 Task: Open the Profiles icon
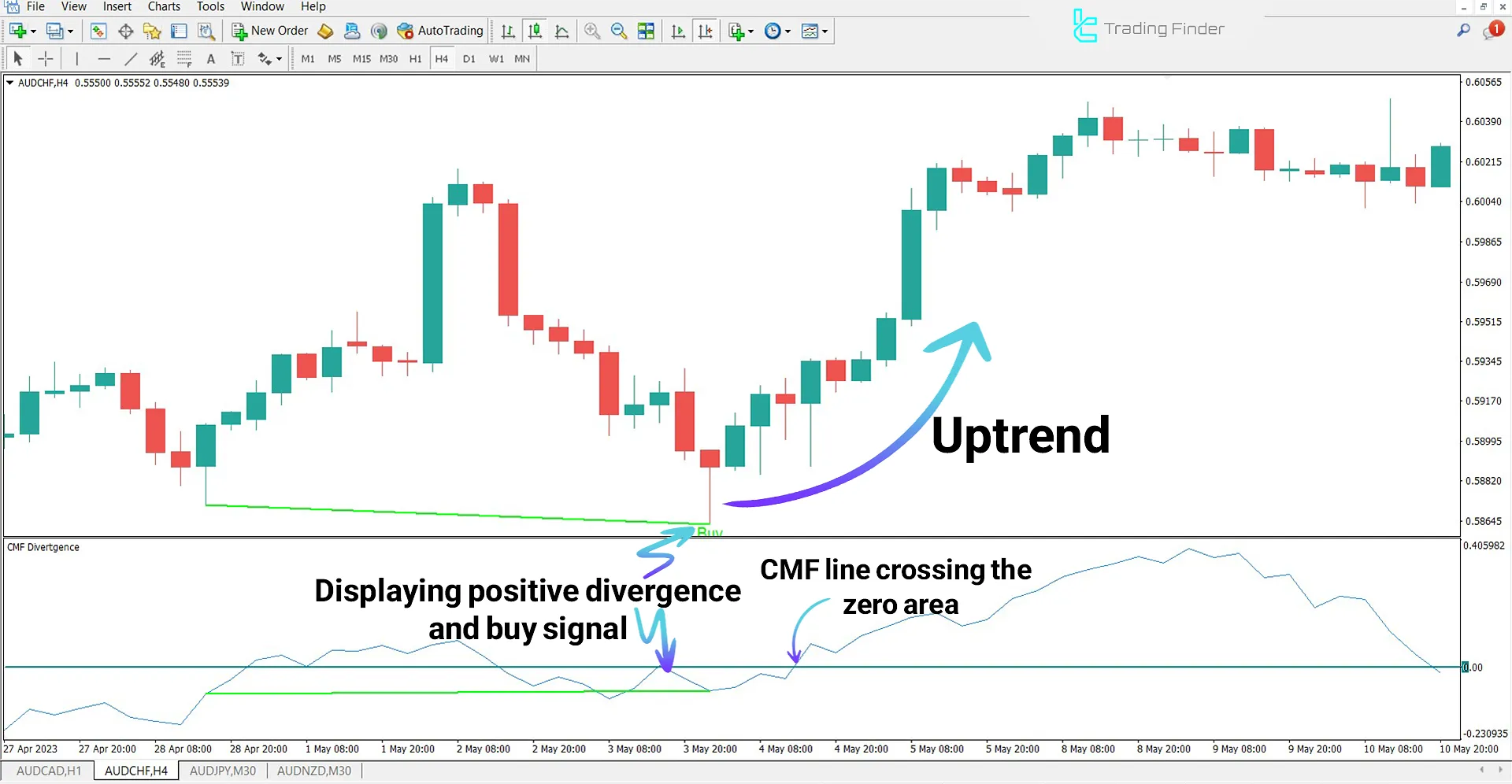(54, 31)
